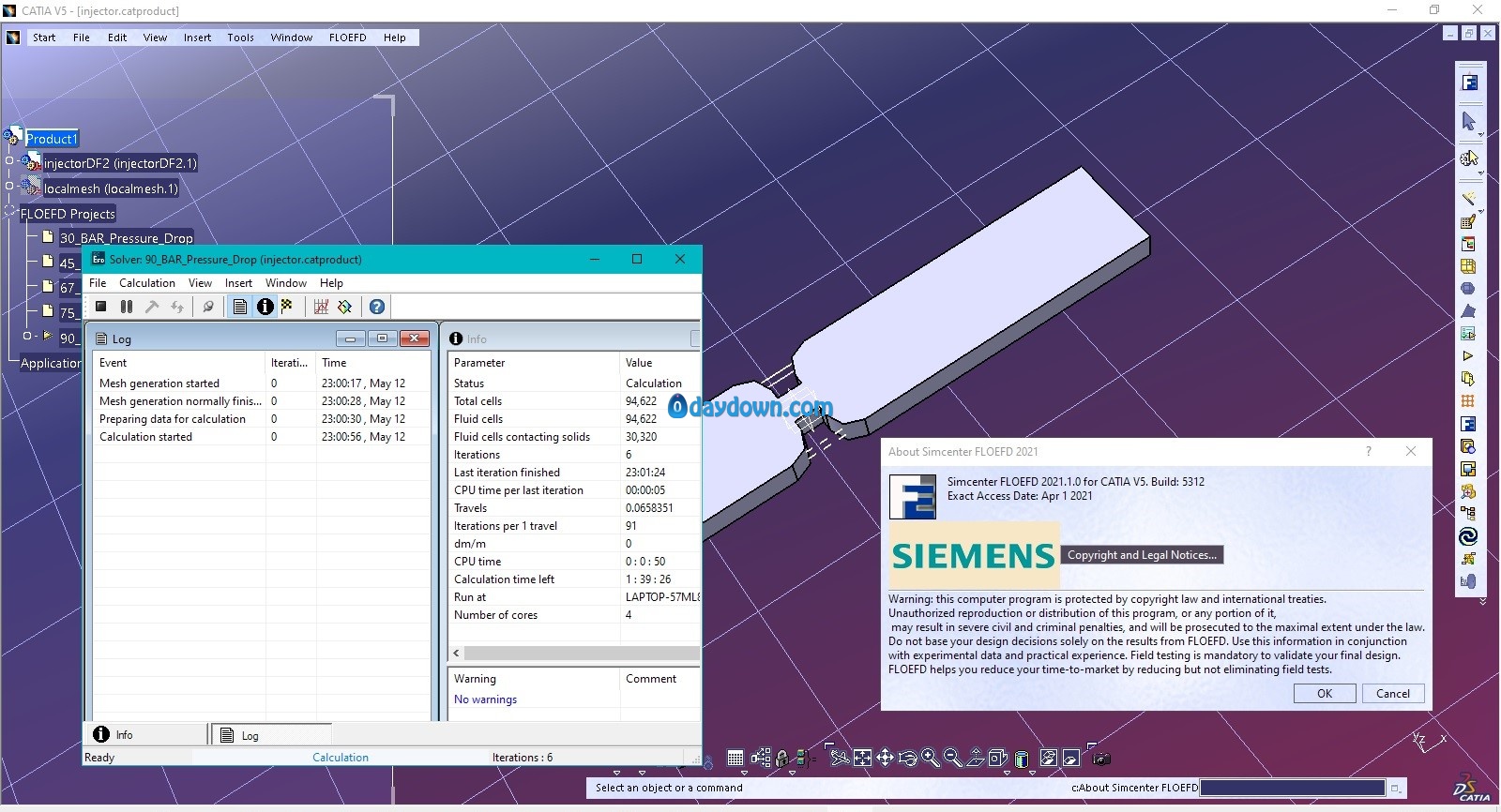Select the Rotate view icon

pyautogui.click(x=907, y=758)
